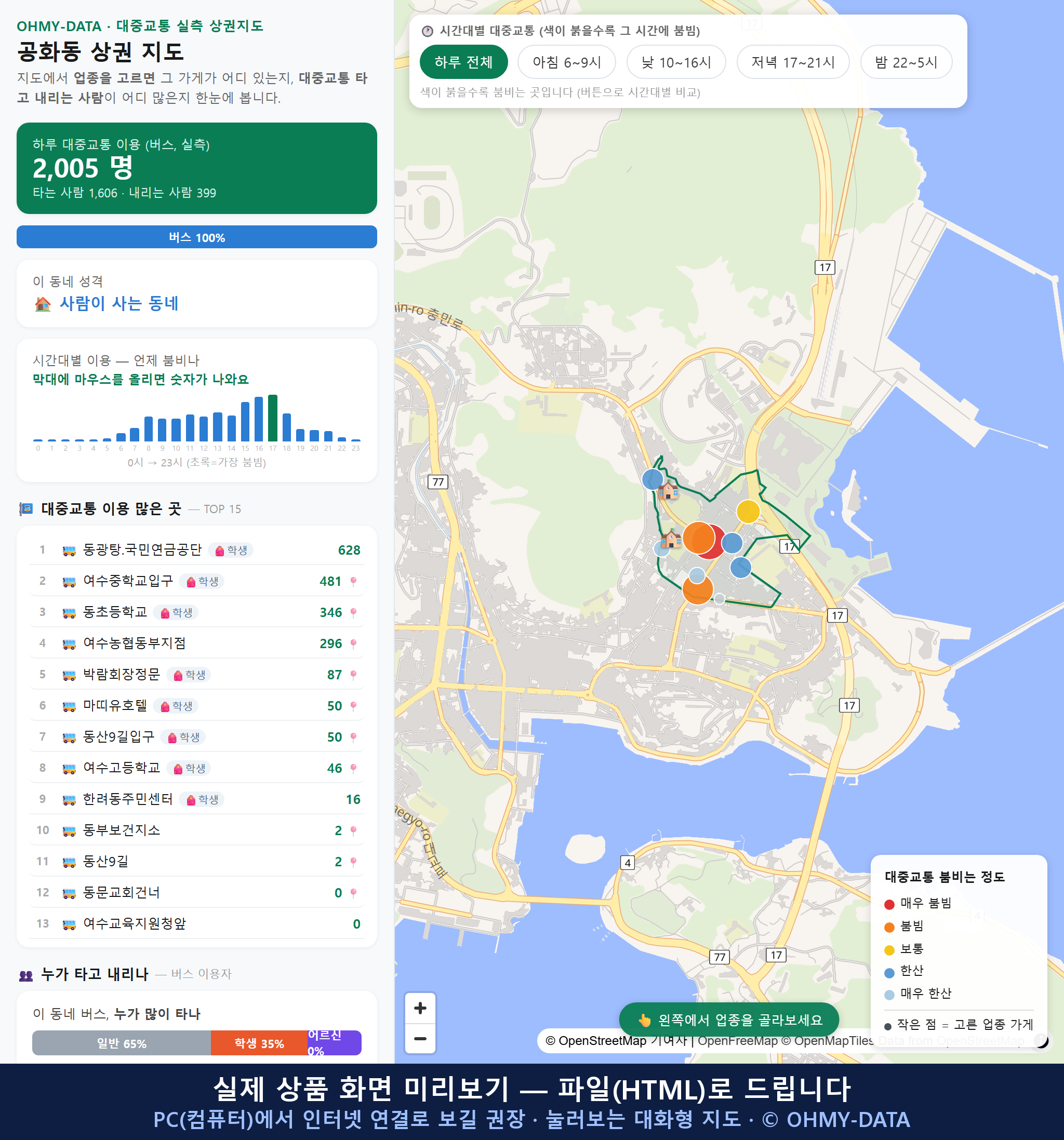Click the yellow 보통 legend dot
The image size is (1064, 1140).
pyautogui.click(x=889, y=950)
